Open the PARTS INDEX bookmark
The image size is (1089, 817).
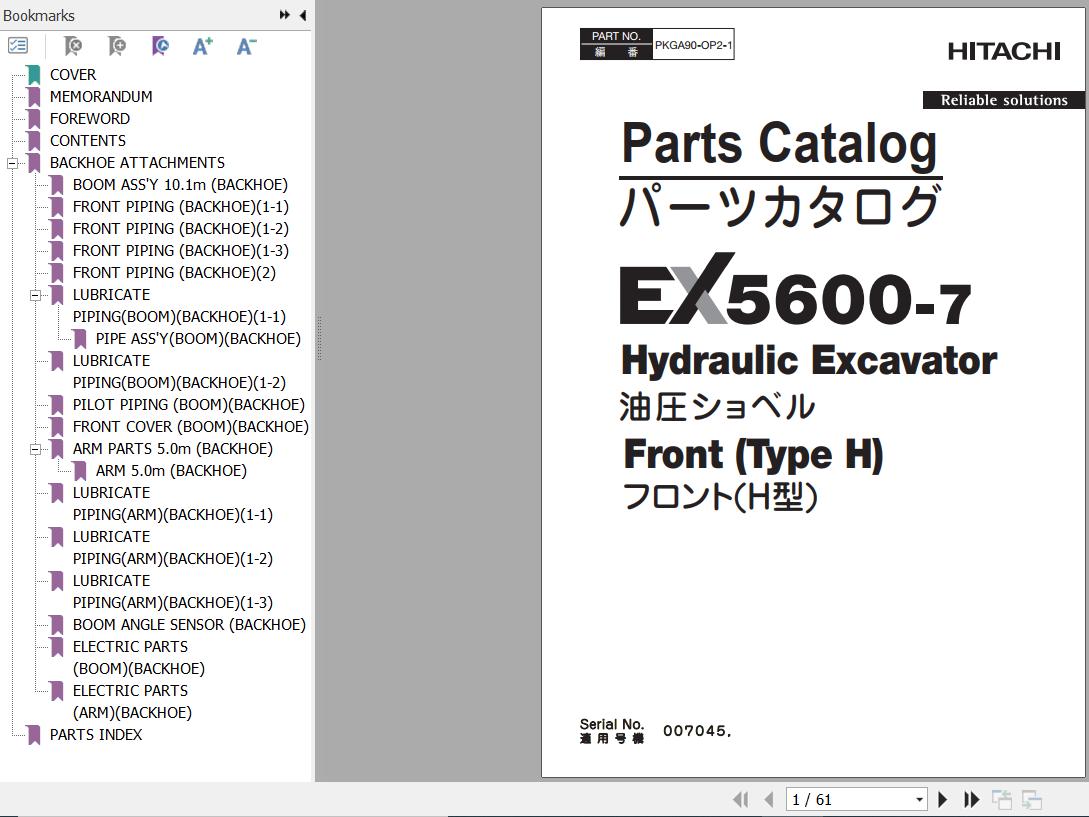coord(96,734)
